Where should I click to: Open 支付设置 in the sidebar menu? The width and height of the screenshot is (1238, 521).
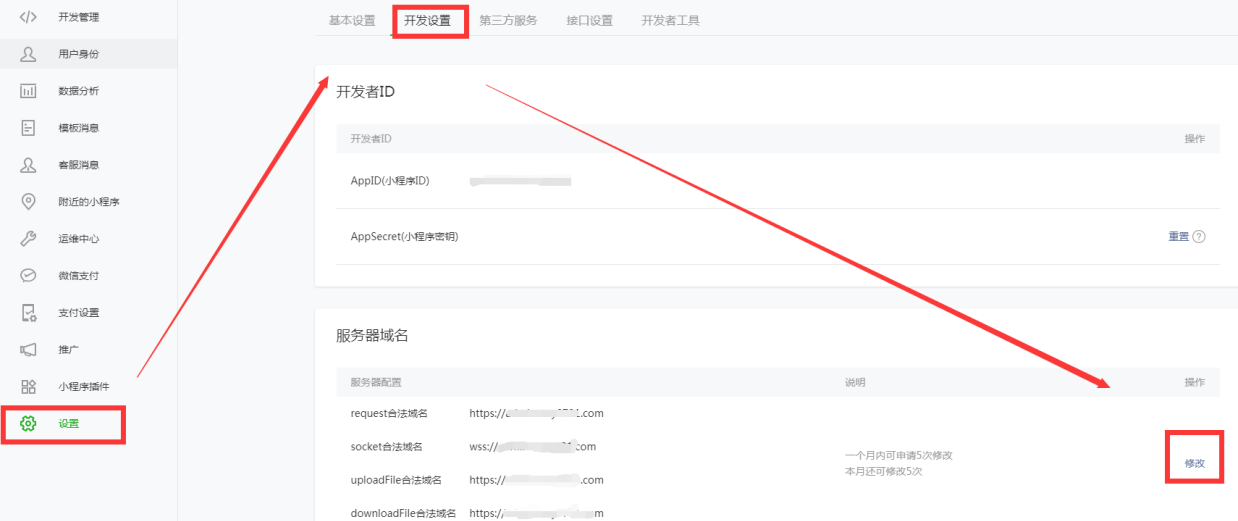coord(78,313)
